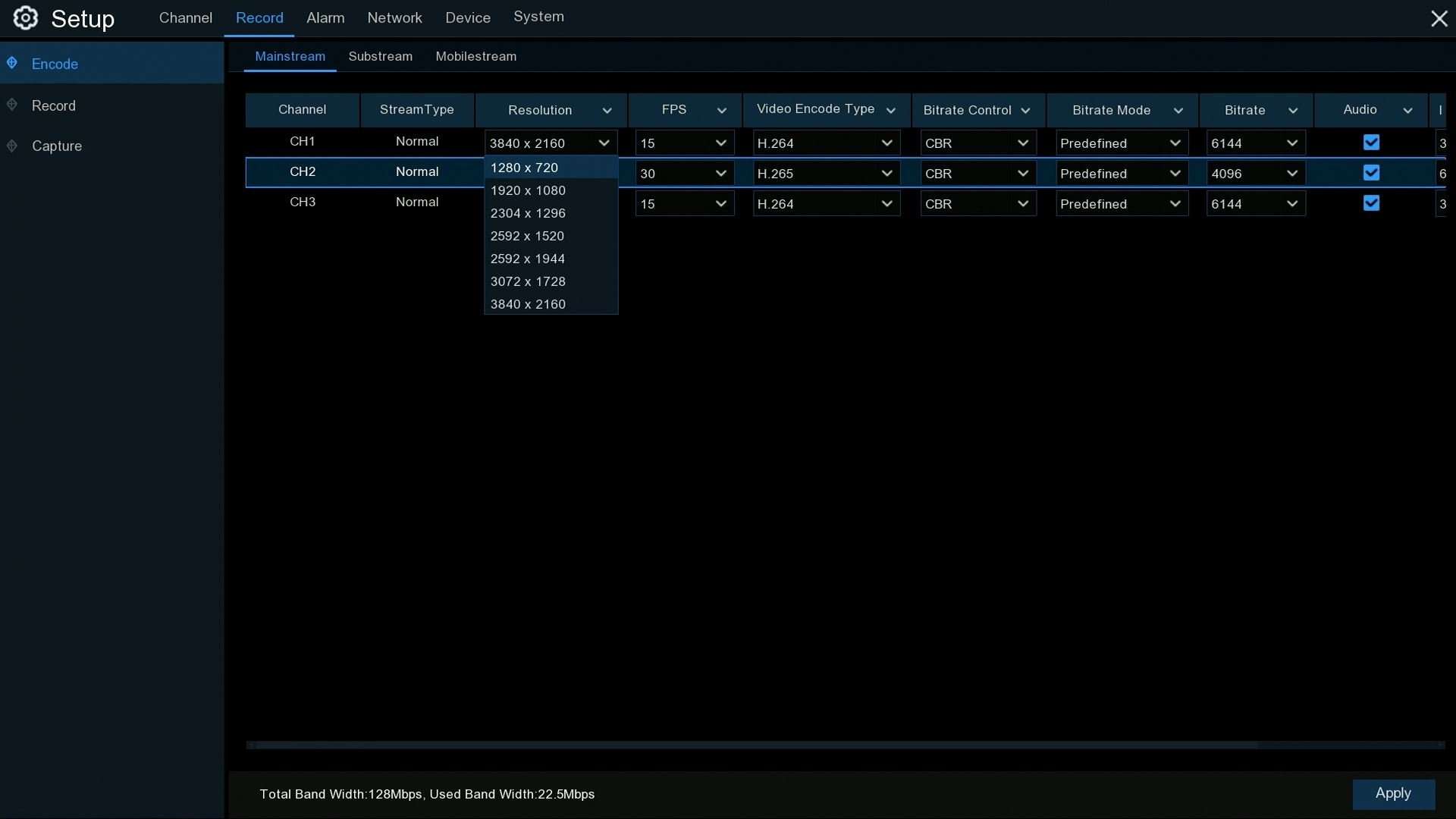Click the Setup gear icon
This screenshot has width=1456, height=819.
[x=25, y=18]
